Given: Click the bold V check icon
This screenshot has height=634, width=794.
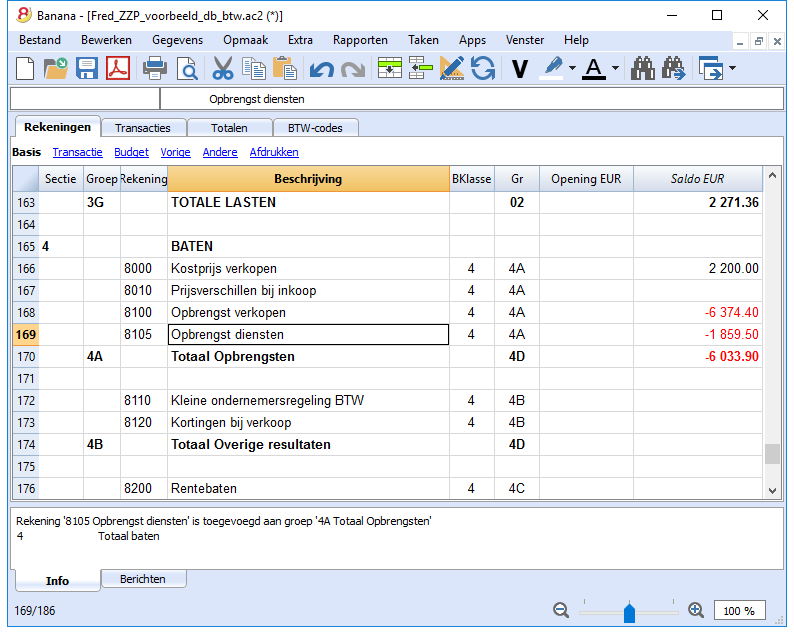Looking at the screenshot, I should click(520, 69).
